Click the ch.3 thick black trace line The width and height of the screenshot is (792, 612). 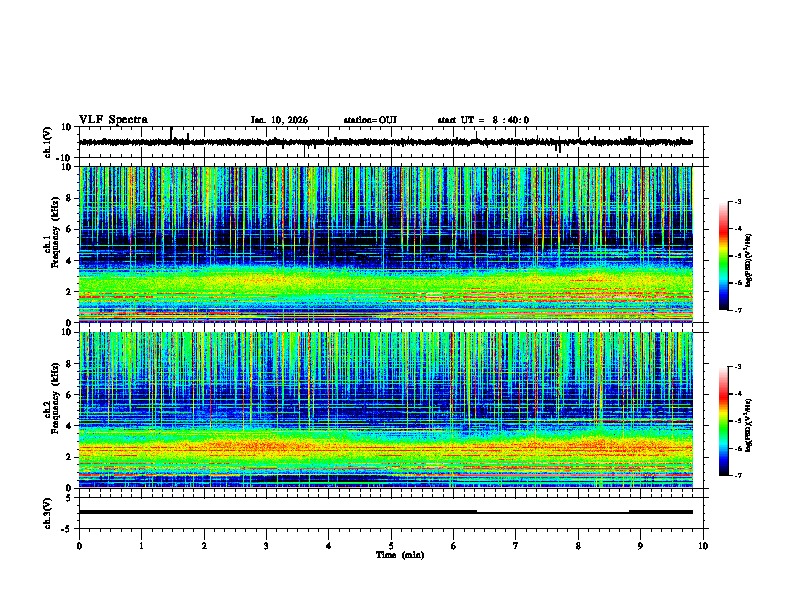(x=278, y=512)
